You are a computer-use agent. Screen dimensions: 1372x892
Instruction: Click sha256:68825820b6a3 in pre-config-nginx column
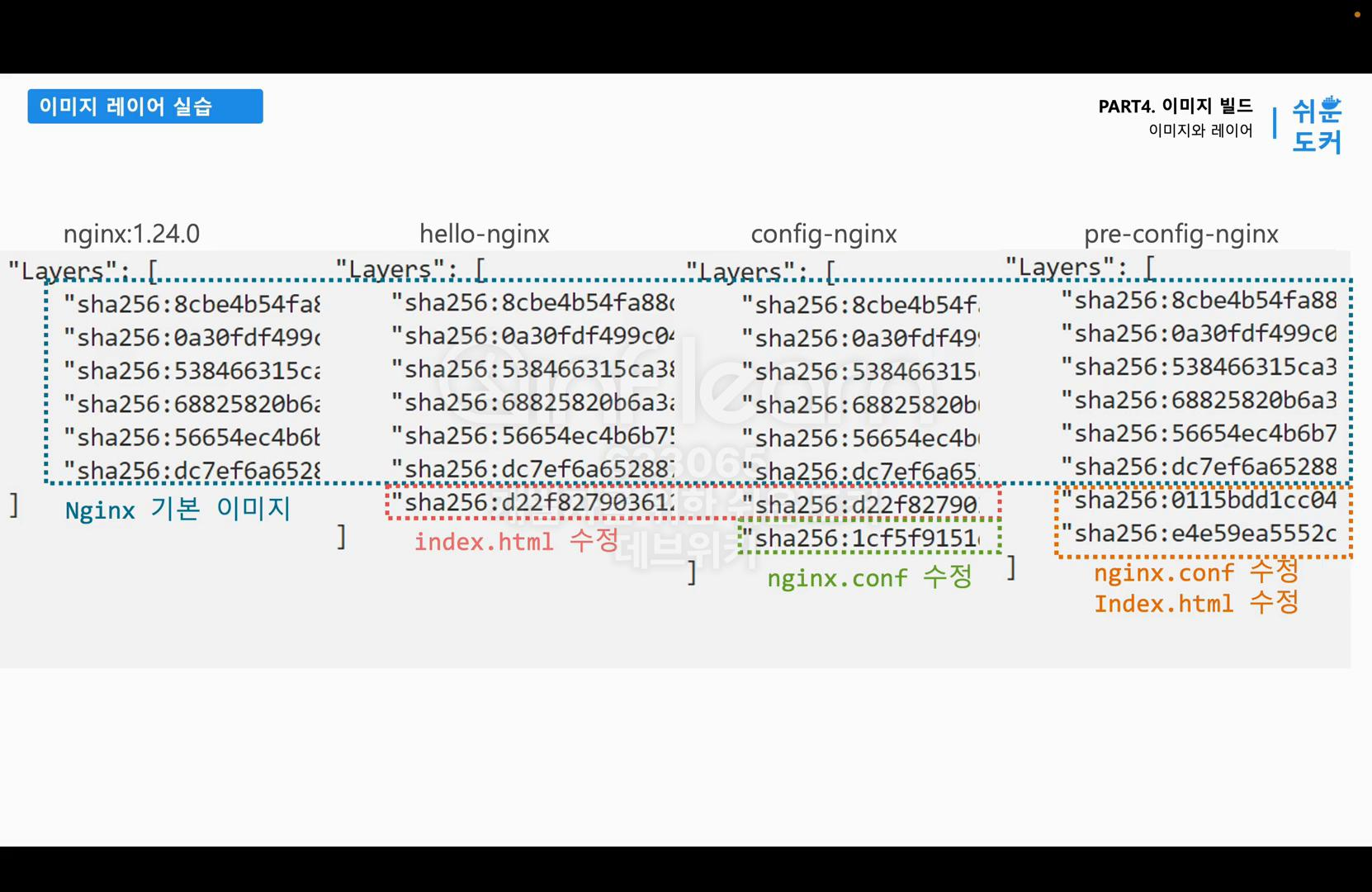pos(1199,400)
